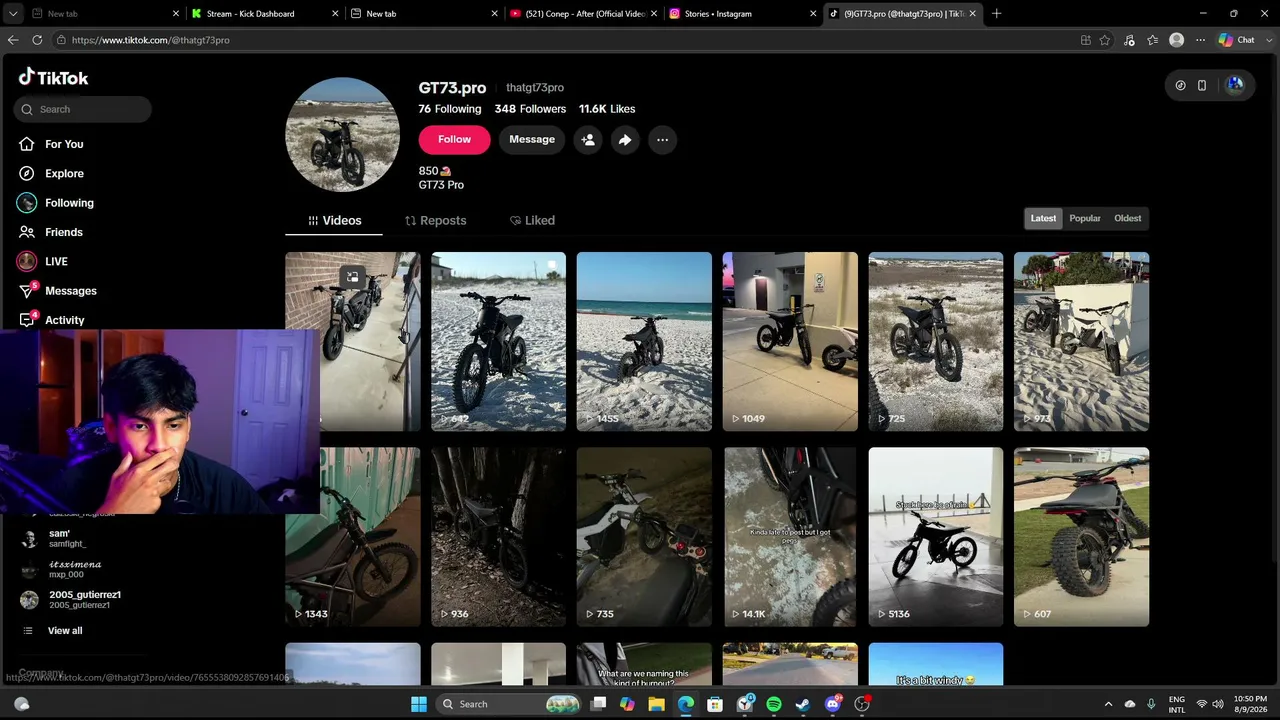Click the TikTok coins icon
Viewport: 1280px width, 720px height.
[1180, 85]
